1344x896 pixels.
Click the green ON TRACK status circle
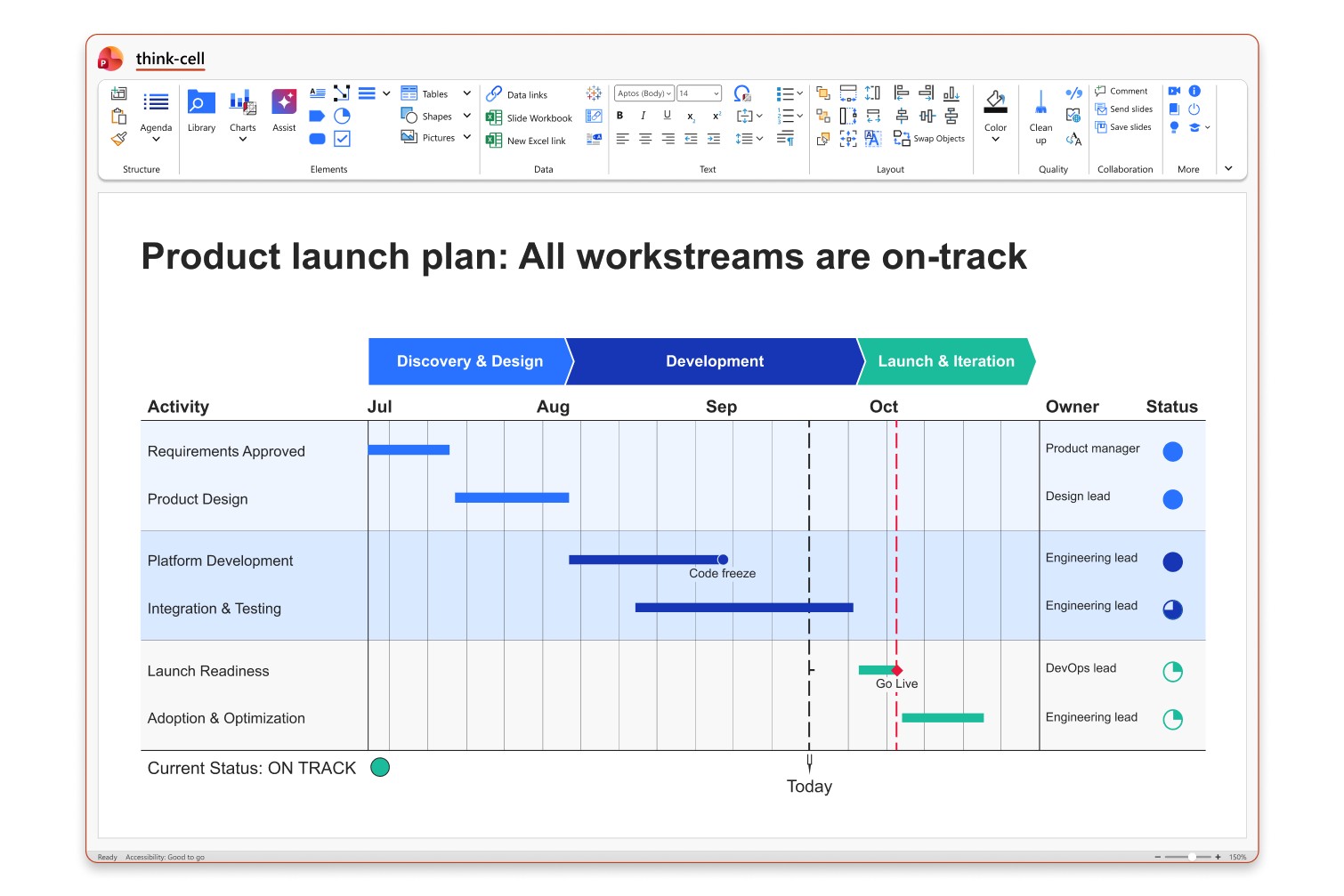[380, 767]
